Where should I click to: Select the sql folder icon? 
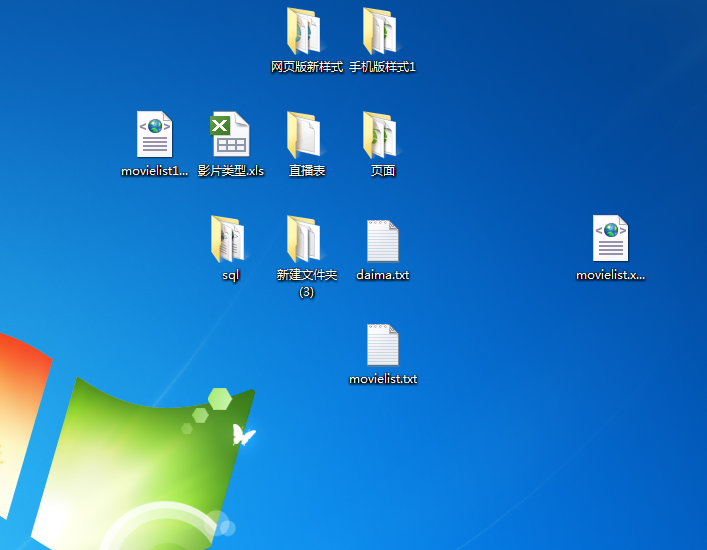tap(227, 239)
